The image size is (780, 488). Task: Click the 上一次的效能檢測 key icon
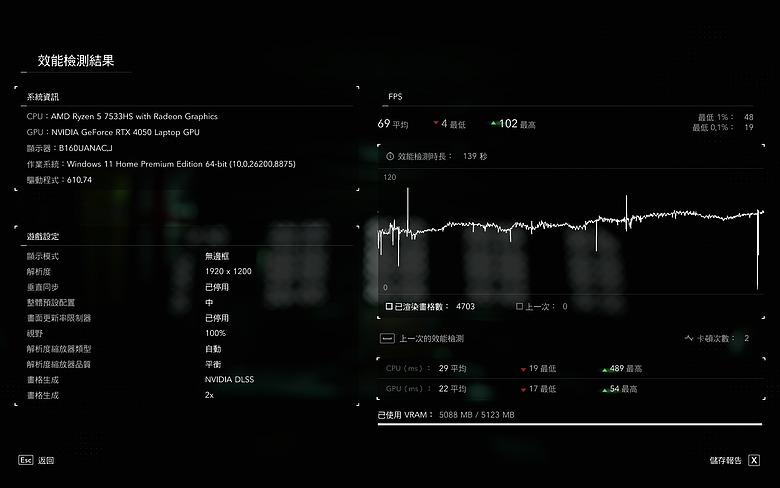(x=387, y=339)
